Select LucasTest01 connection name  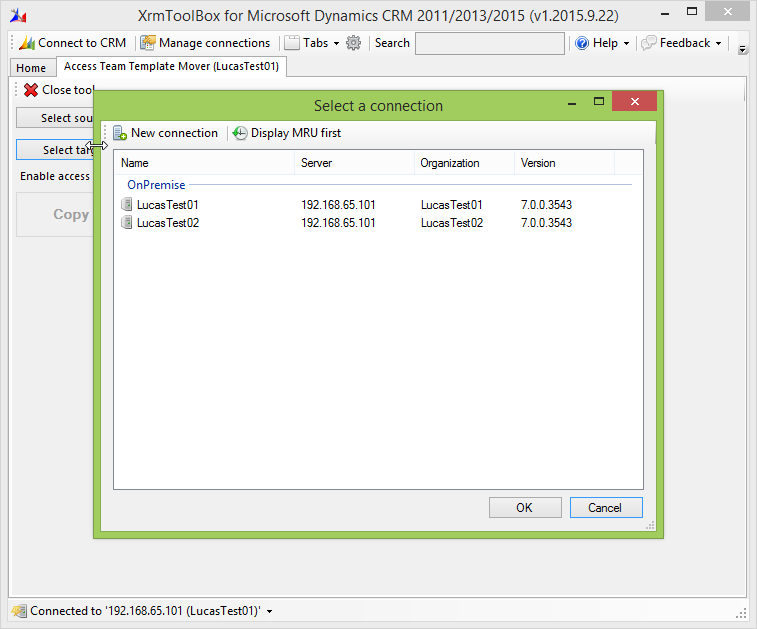pyautogui.click(x=168, y=205)
